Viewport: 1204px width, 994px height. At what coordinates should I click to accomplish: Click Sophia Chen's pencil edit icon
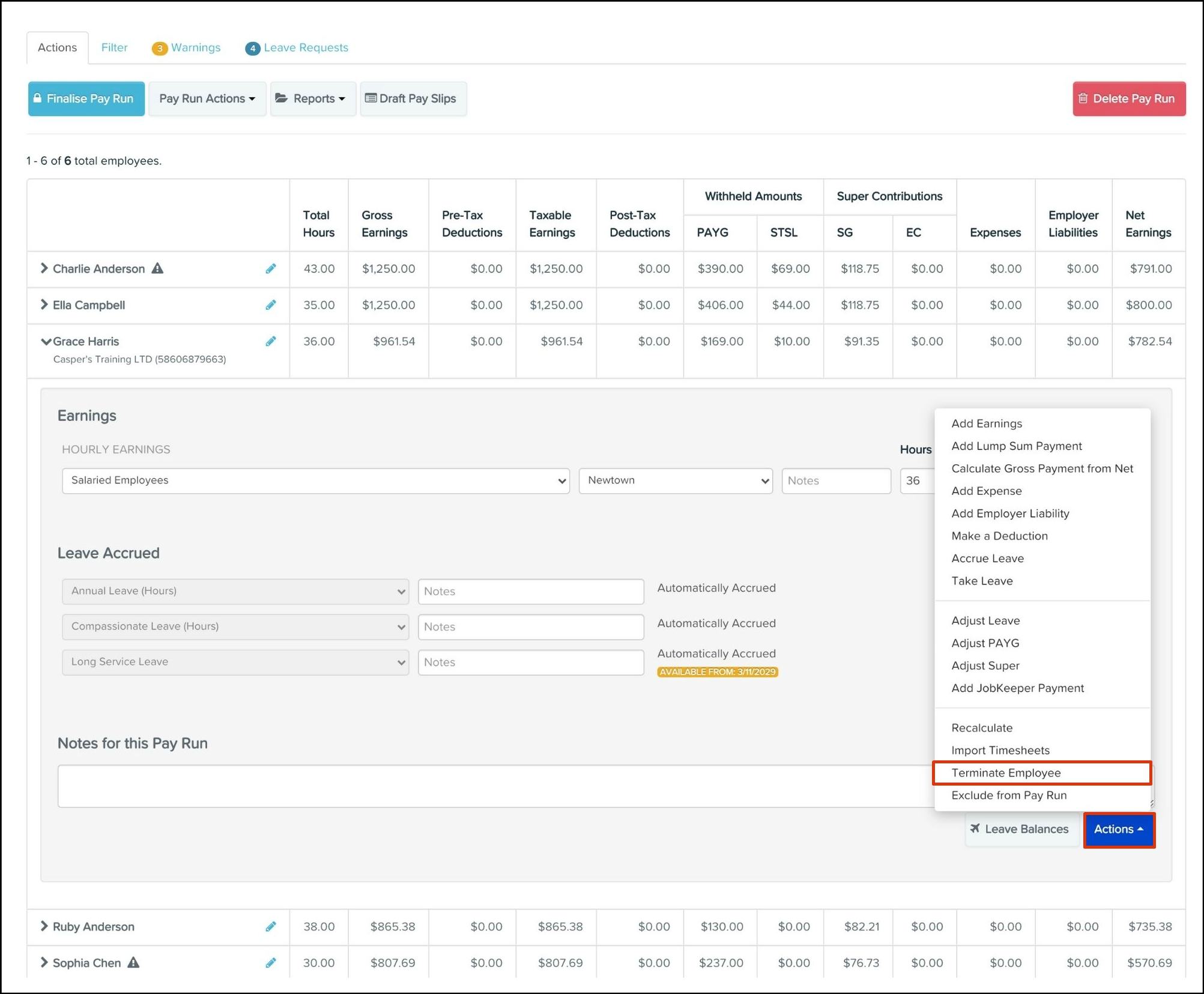[271, 963]
